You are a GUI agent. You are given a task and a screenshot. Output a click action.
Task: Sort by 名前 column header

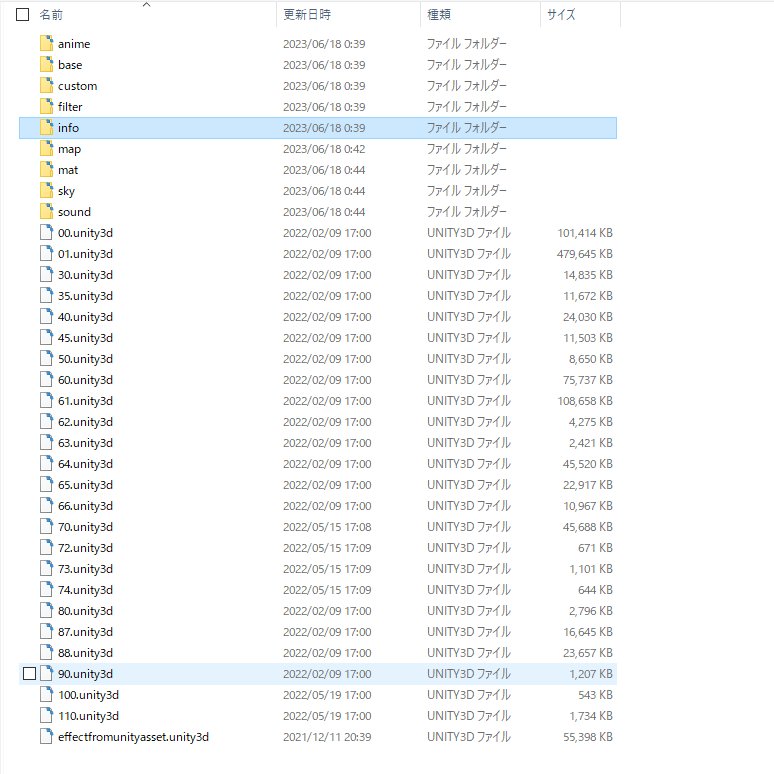pyautogui.click(x=51, y=15)
